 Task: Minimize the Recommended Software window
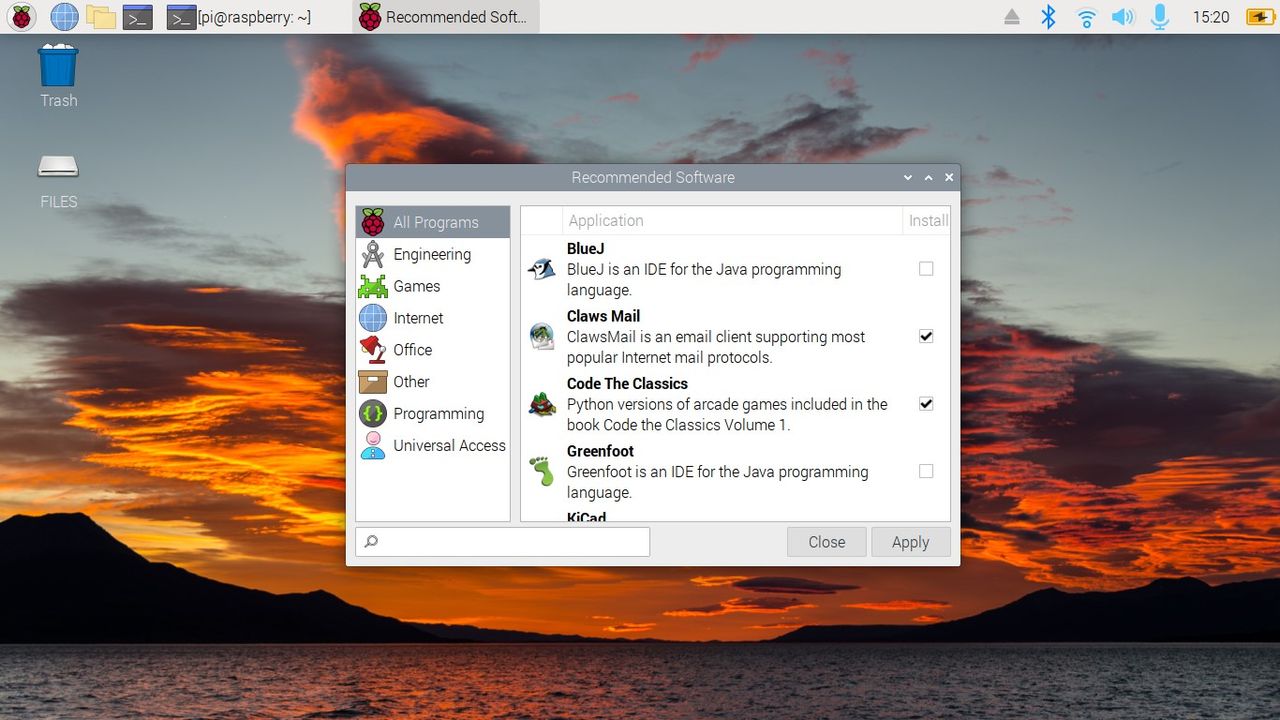(908, 177)
